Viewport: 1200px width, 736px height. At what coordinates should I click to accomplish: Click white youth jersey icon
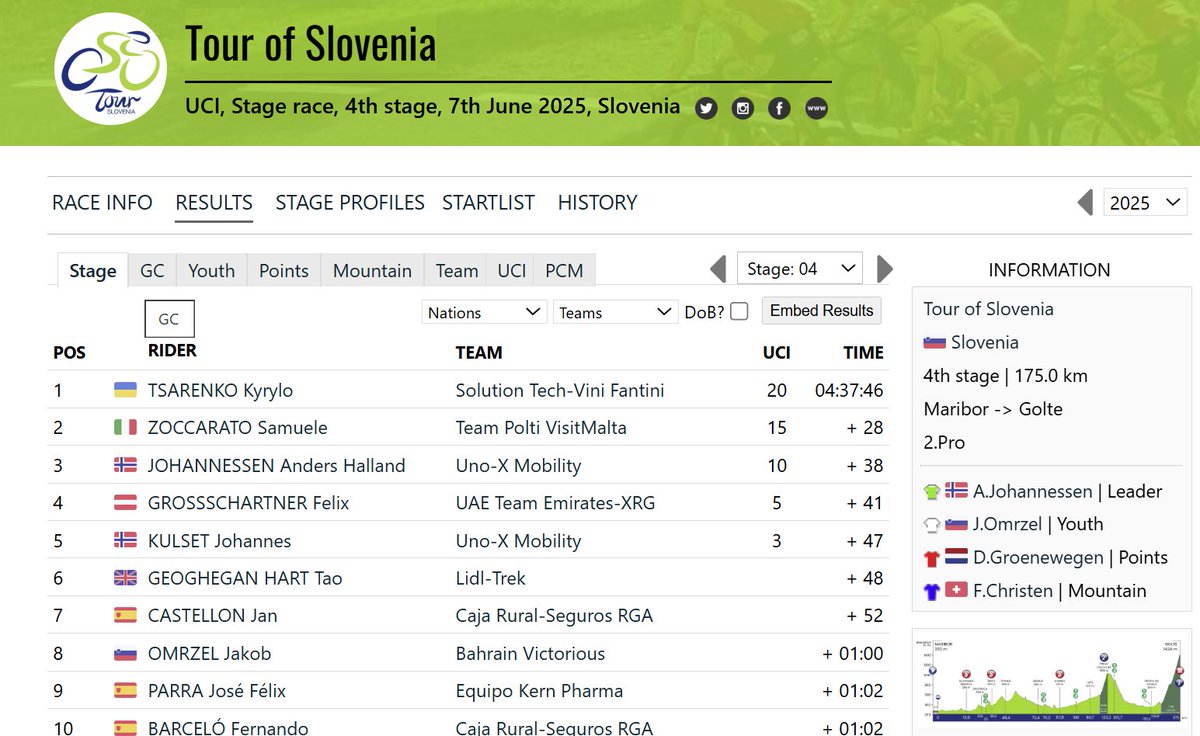tap(932, 524)
